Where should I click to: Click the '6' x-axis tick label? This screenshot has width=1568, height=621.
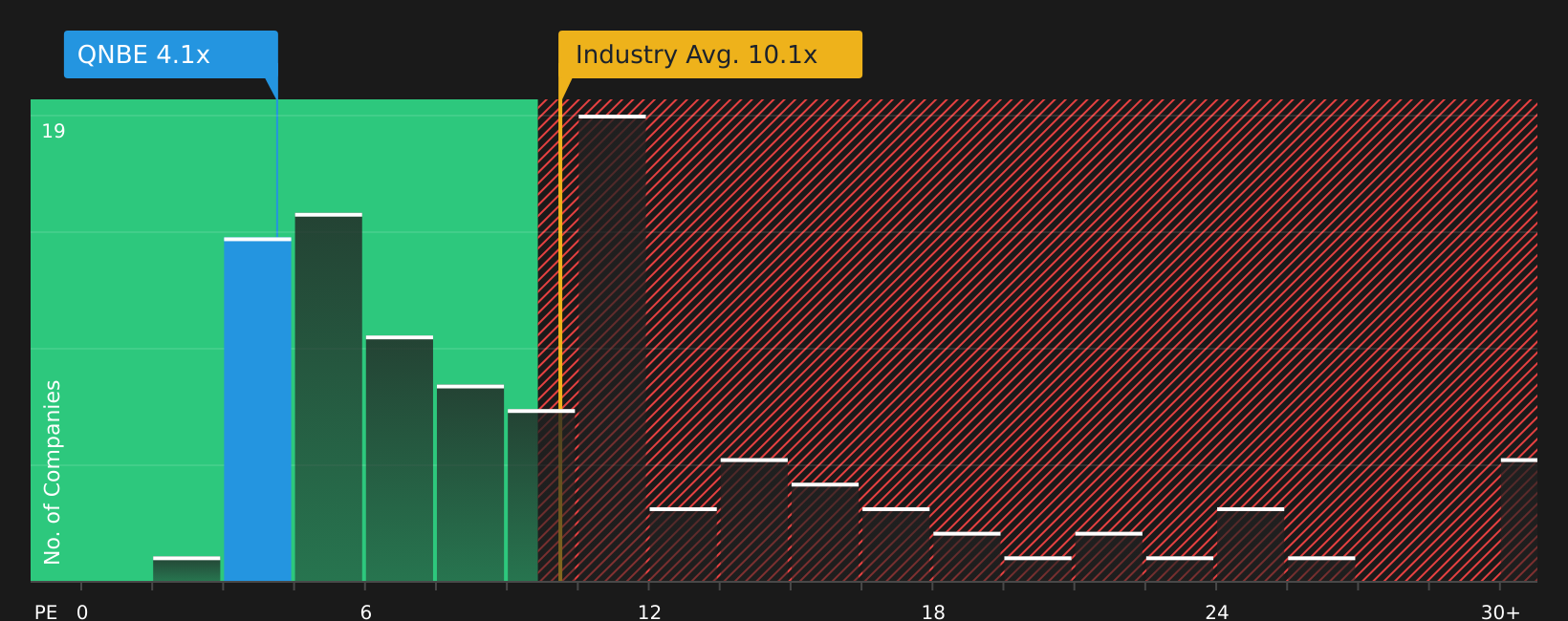point(366,612)
